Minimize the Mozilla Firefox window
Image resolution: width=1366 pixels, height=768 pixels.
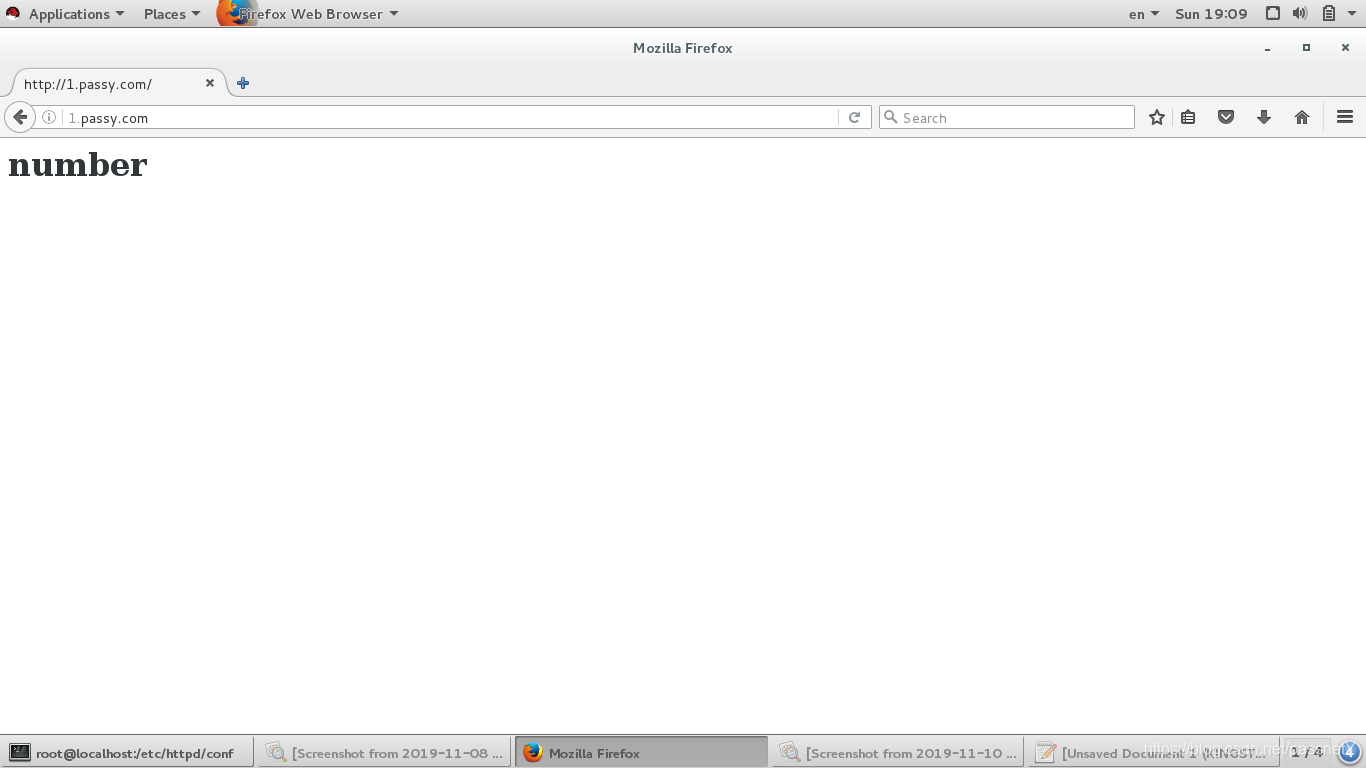click(x=1267, y=48)
